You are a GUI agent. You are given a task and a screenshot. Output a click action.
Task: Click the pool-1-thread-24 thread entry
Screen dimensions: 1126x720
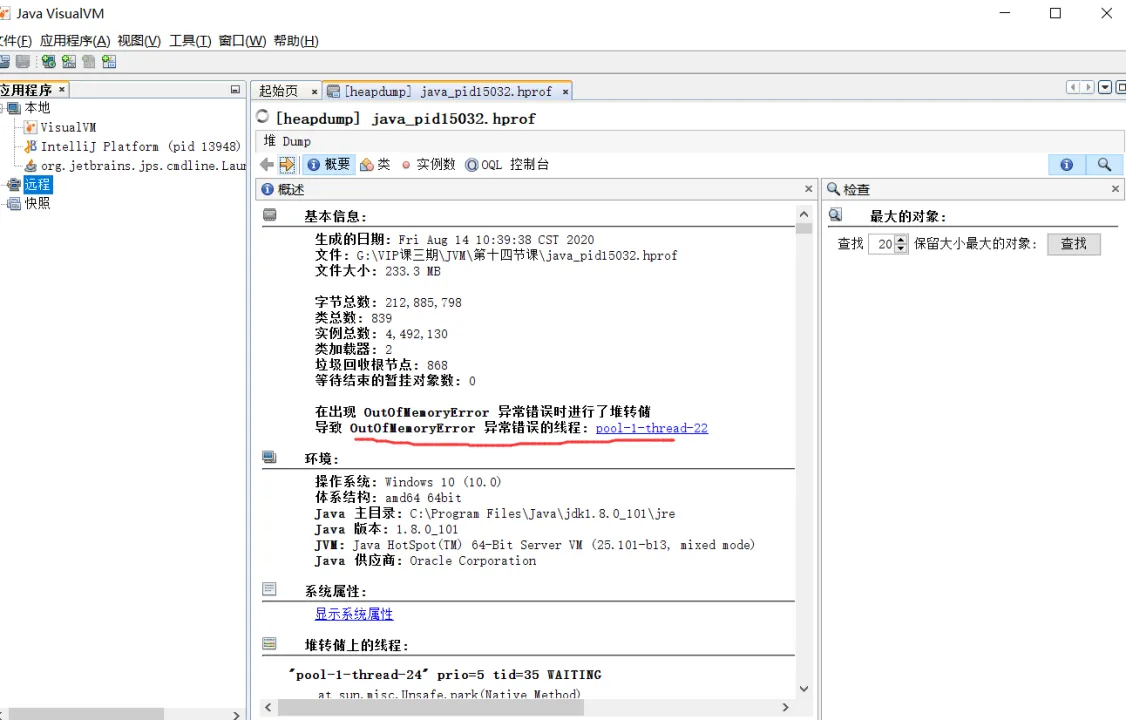pyautogui.click(x=445, y=675)
